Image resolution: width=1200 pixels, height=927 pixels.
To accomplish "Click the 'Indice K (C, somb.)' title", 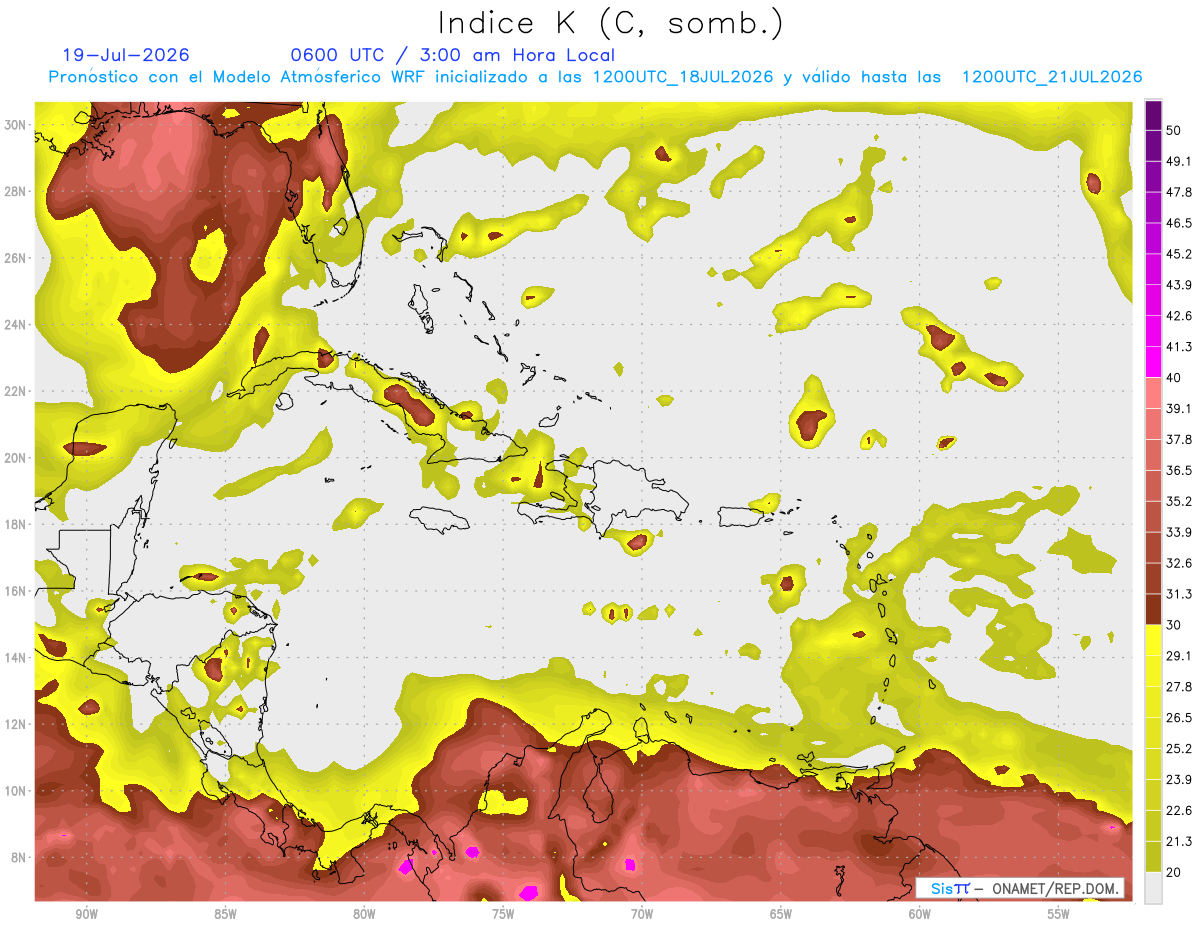I will (610, 23).
